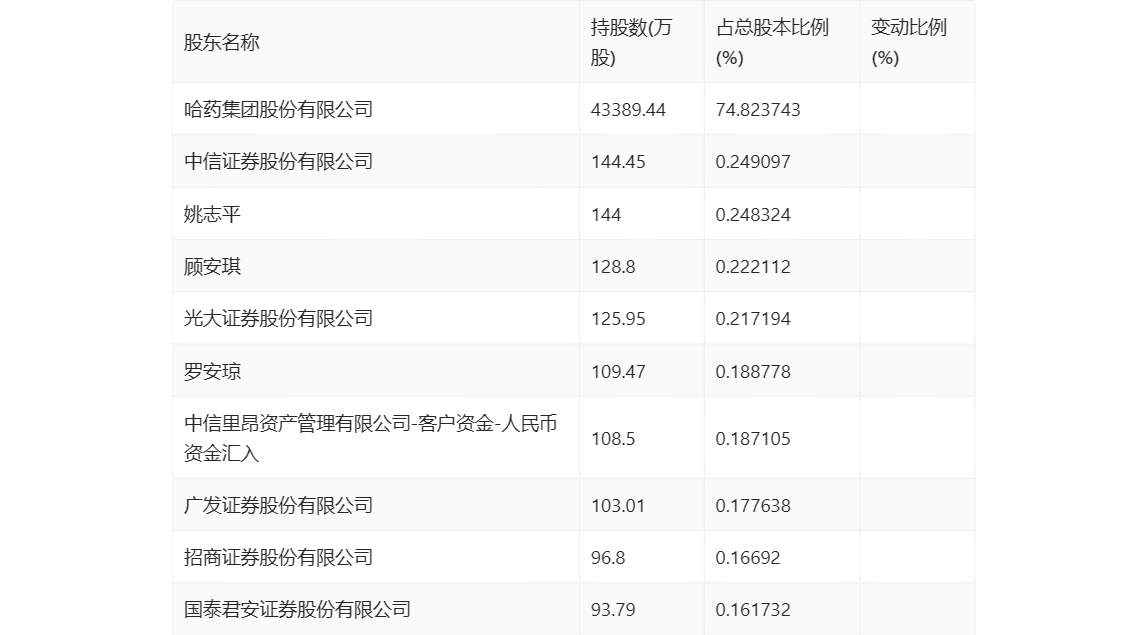Image resolution: width=1148 pixels, height=635 pixels.
Task: Select shareholder 中信里昂资产管理有限公司 entry
Action: coord(370,438)
